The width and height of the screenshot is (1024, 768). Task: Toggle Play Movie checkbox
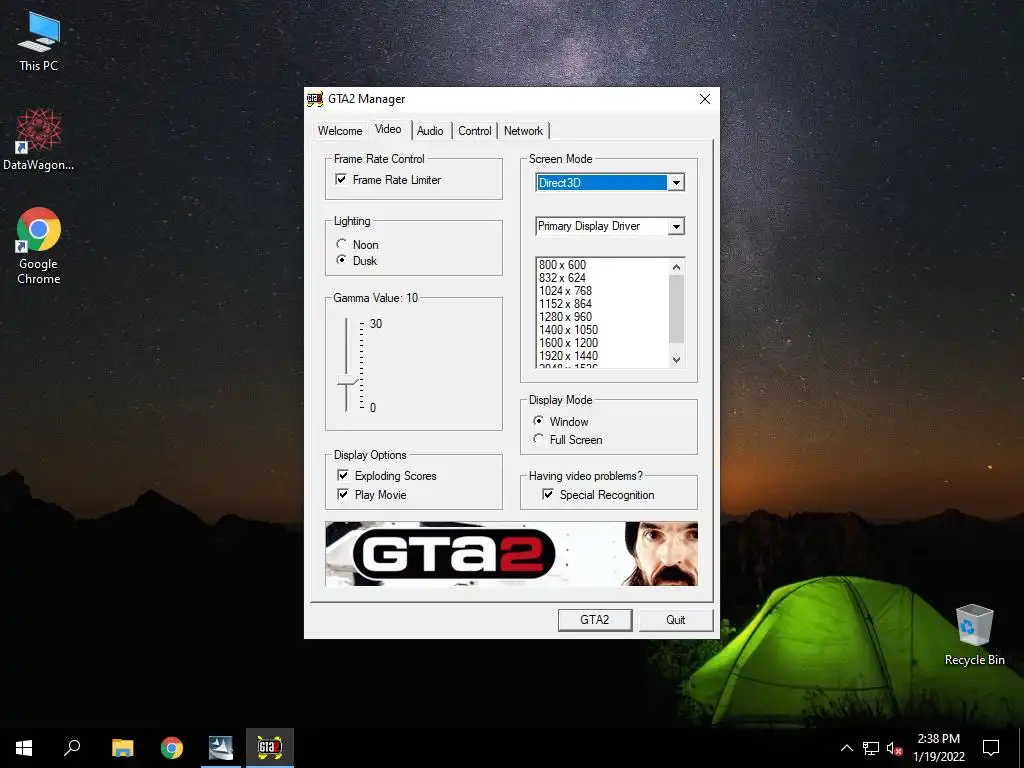[x=343, y=494]
